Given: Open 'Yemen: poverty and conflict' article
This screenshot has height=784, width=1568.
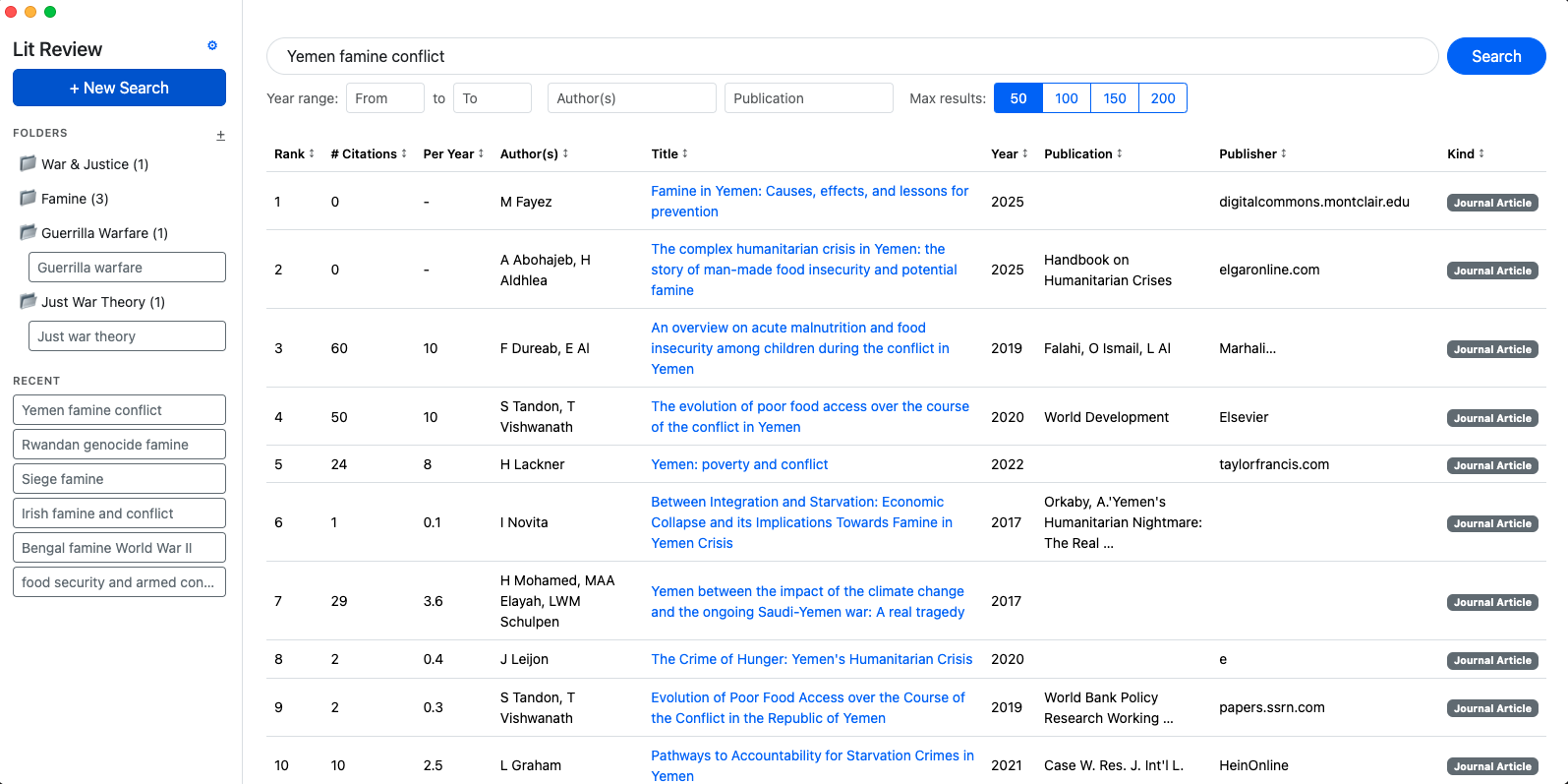Looking at the screenshot, I should click(739, 464).
